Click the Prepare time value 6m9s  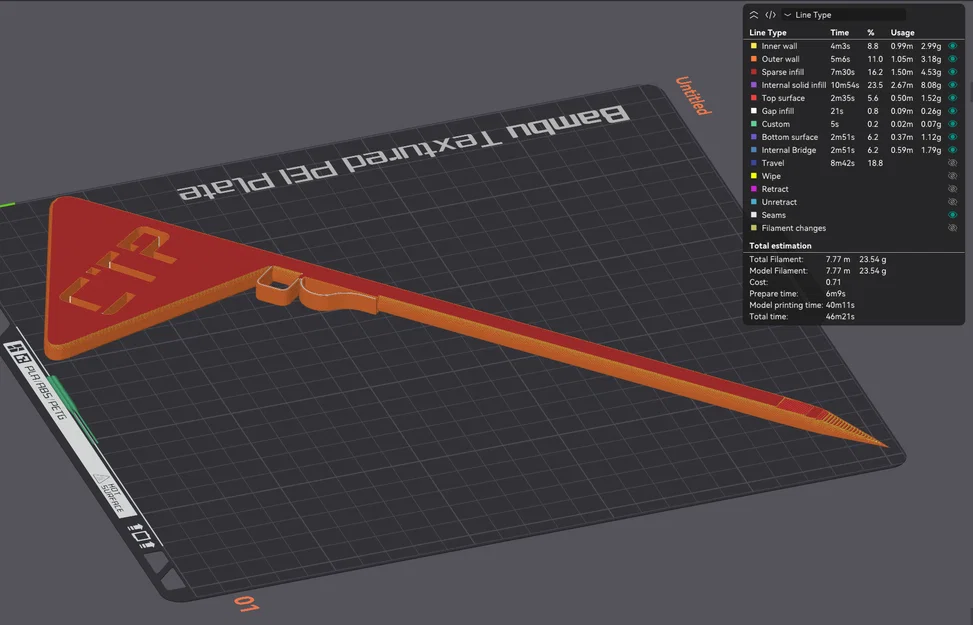tap(835, 294)
